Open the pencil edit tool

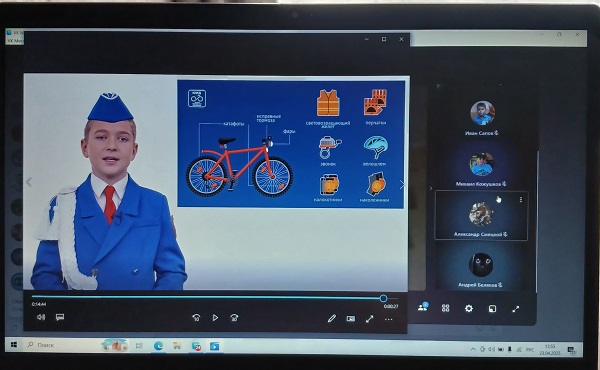332,318
